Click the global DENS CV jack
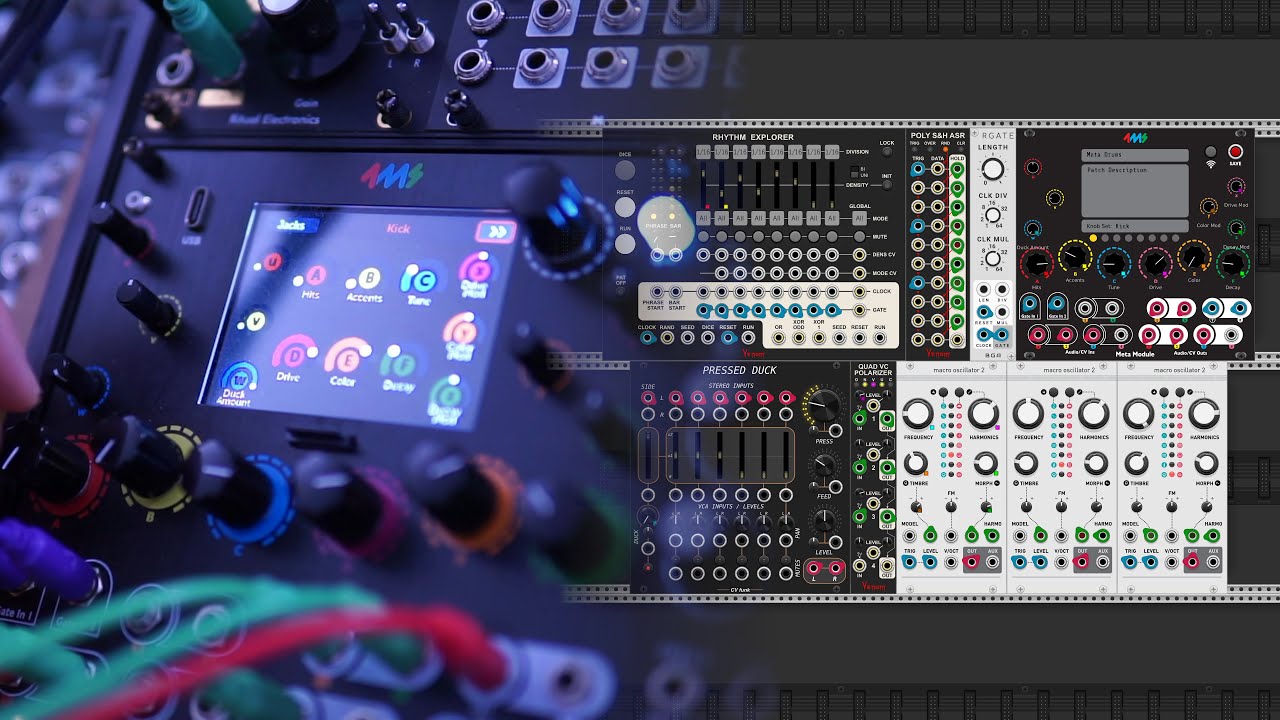The height and width of the screenshot is (720, 1280). click(859, 255)
